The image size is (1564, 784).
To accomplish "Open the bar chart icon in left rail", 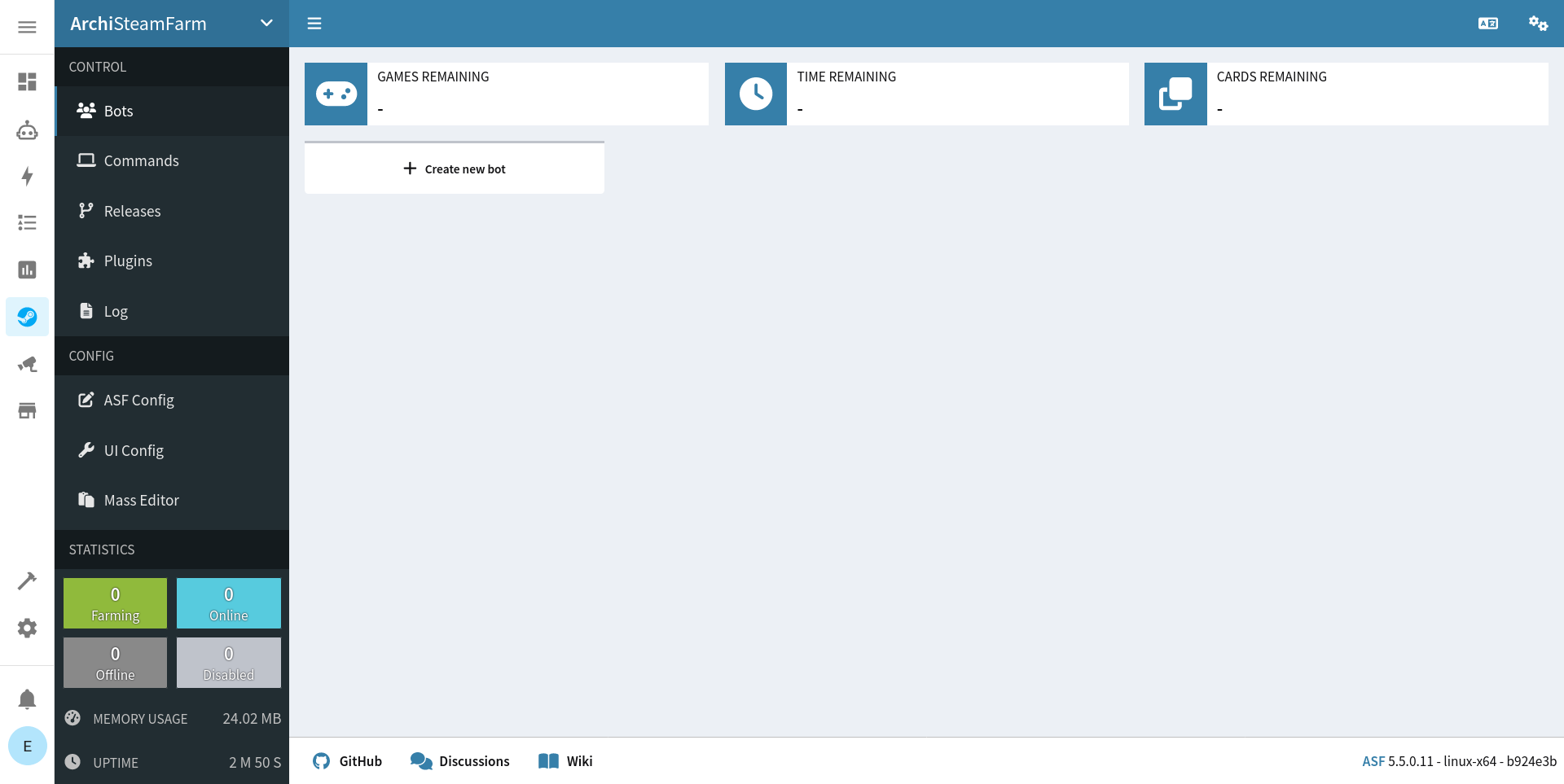I will click(x=27, y=269).
